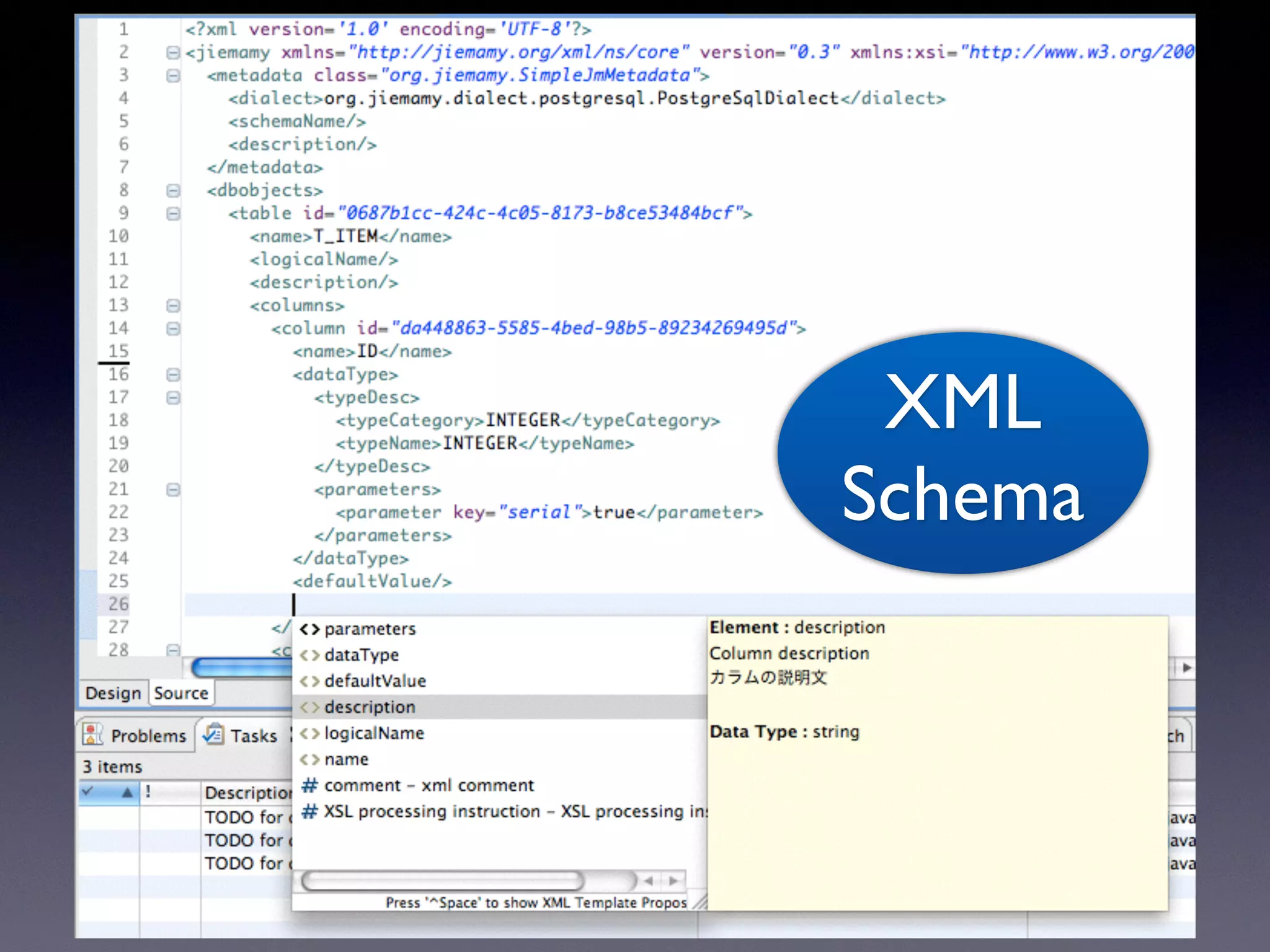Switch to the Source tab

point(181,693)
